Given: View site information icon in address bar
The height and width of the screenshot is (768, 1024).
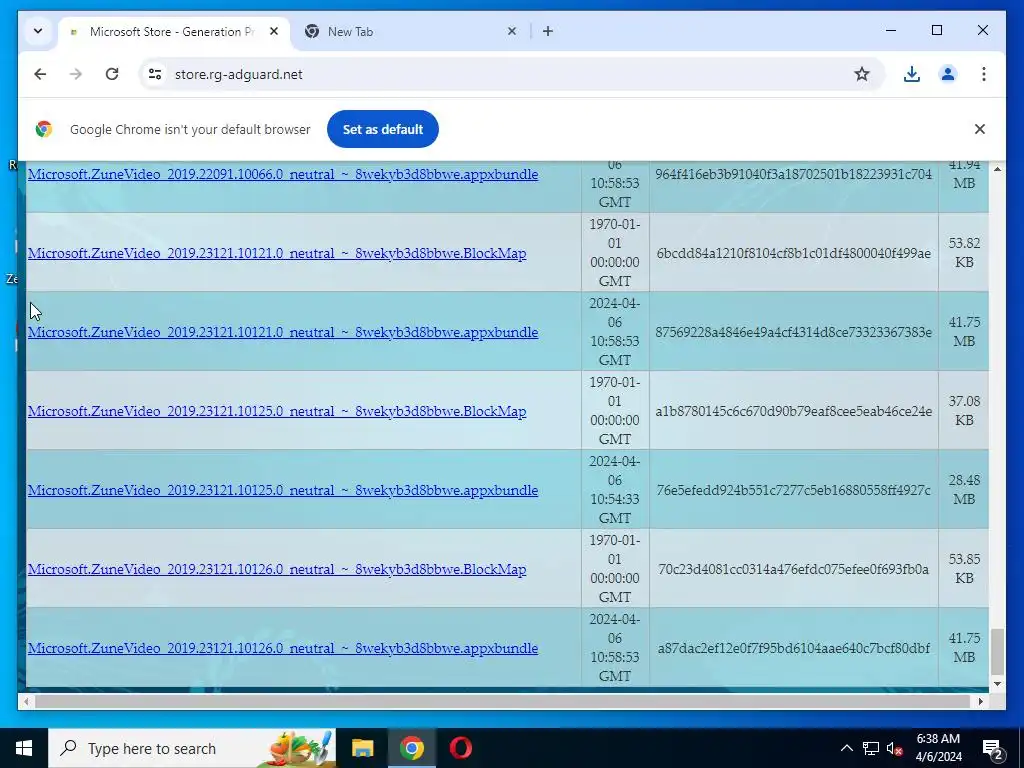Looking at the screenshot, I should click(155, 74).
